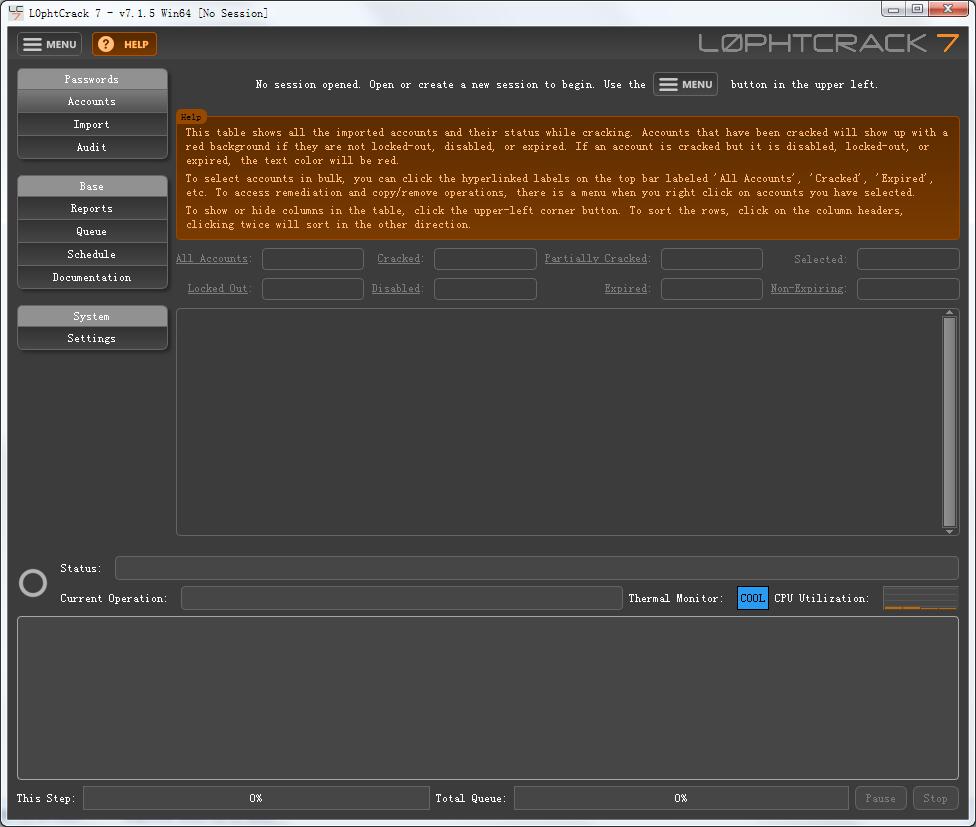This screenshot has width=976, height=827.
Task: Show the job Queue
Action: coord(92,232)
